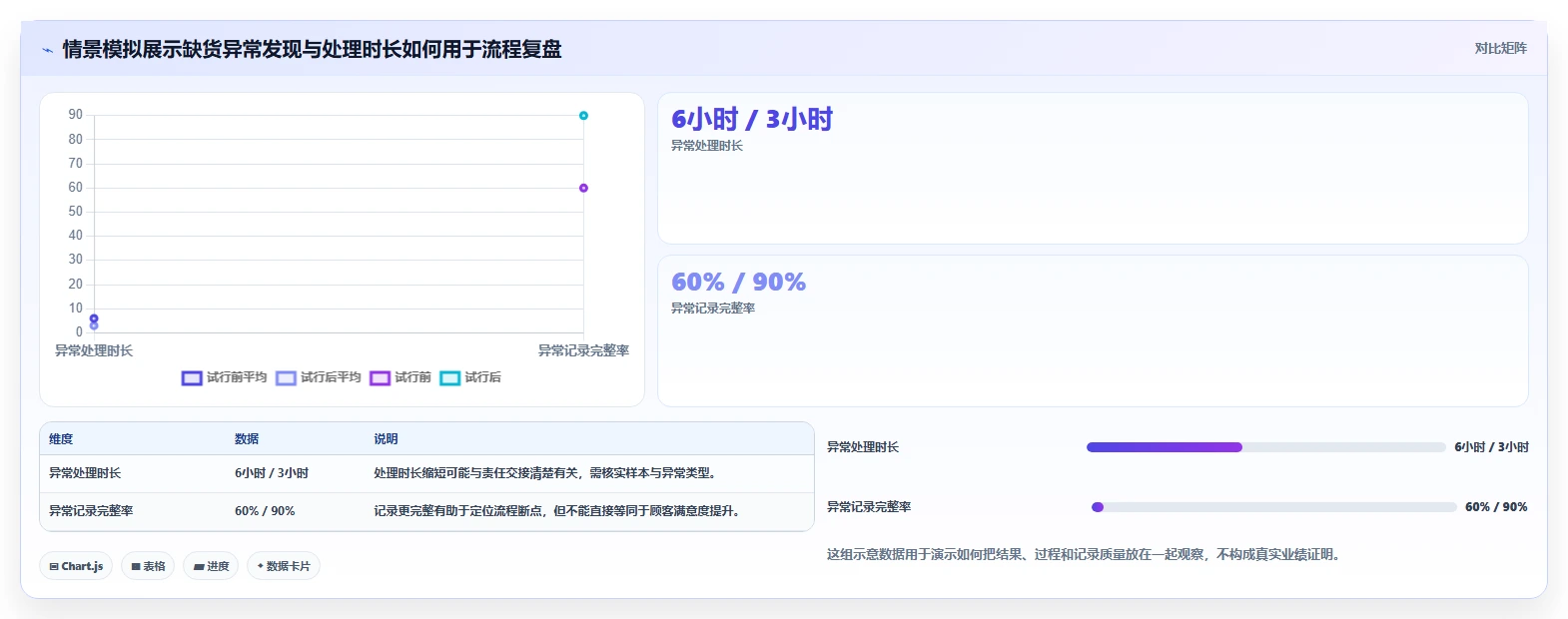Click the 6小时 / 3小时 table cell

[272, 473]
